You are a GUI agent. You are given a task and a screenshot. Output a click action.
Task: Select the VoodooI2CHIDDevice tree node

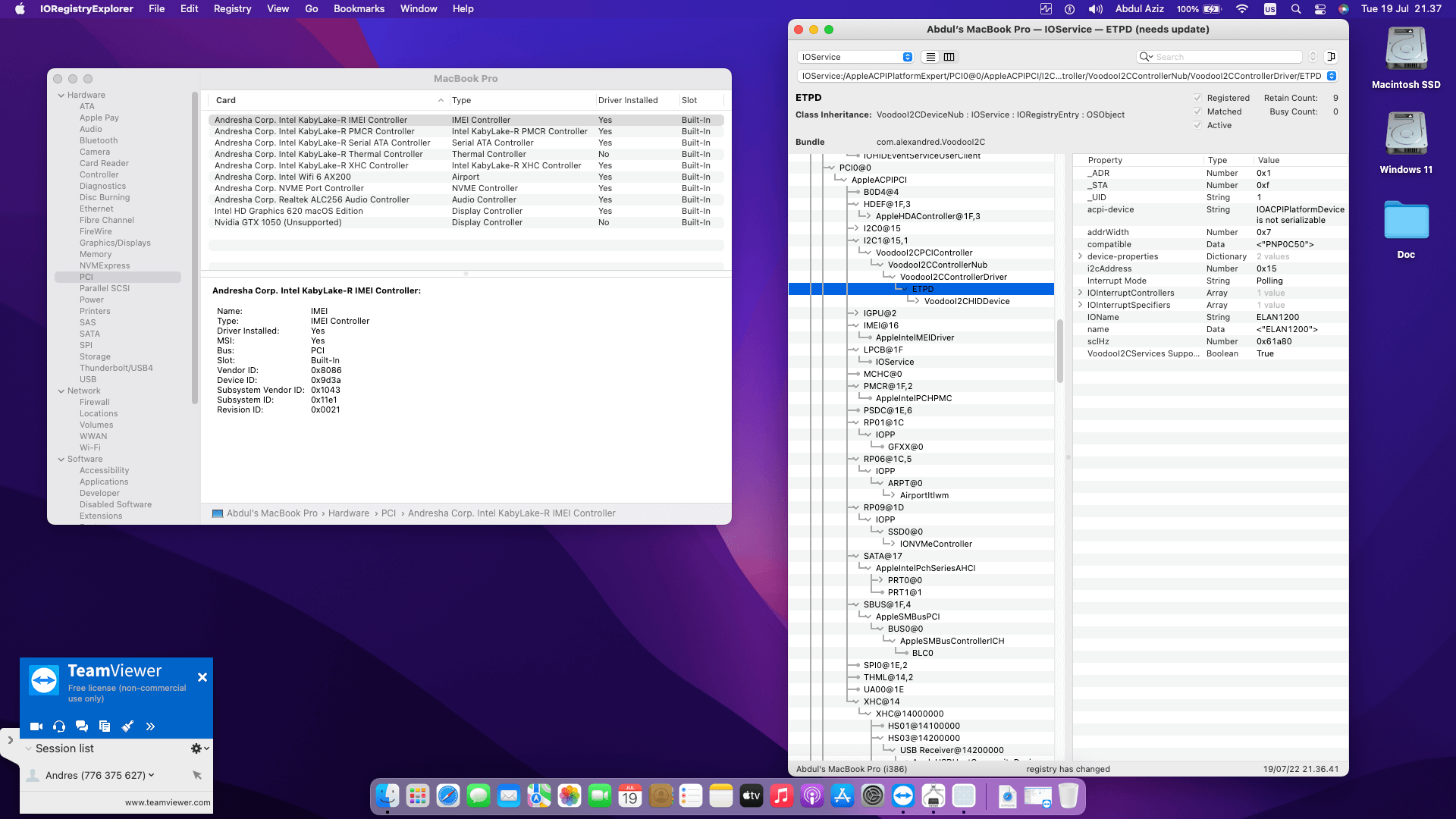(967, 301)
